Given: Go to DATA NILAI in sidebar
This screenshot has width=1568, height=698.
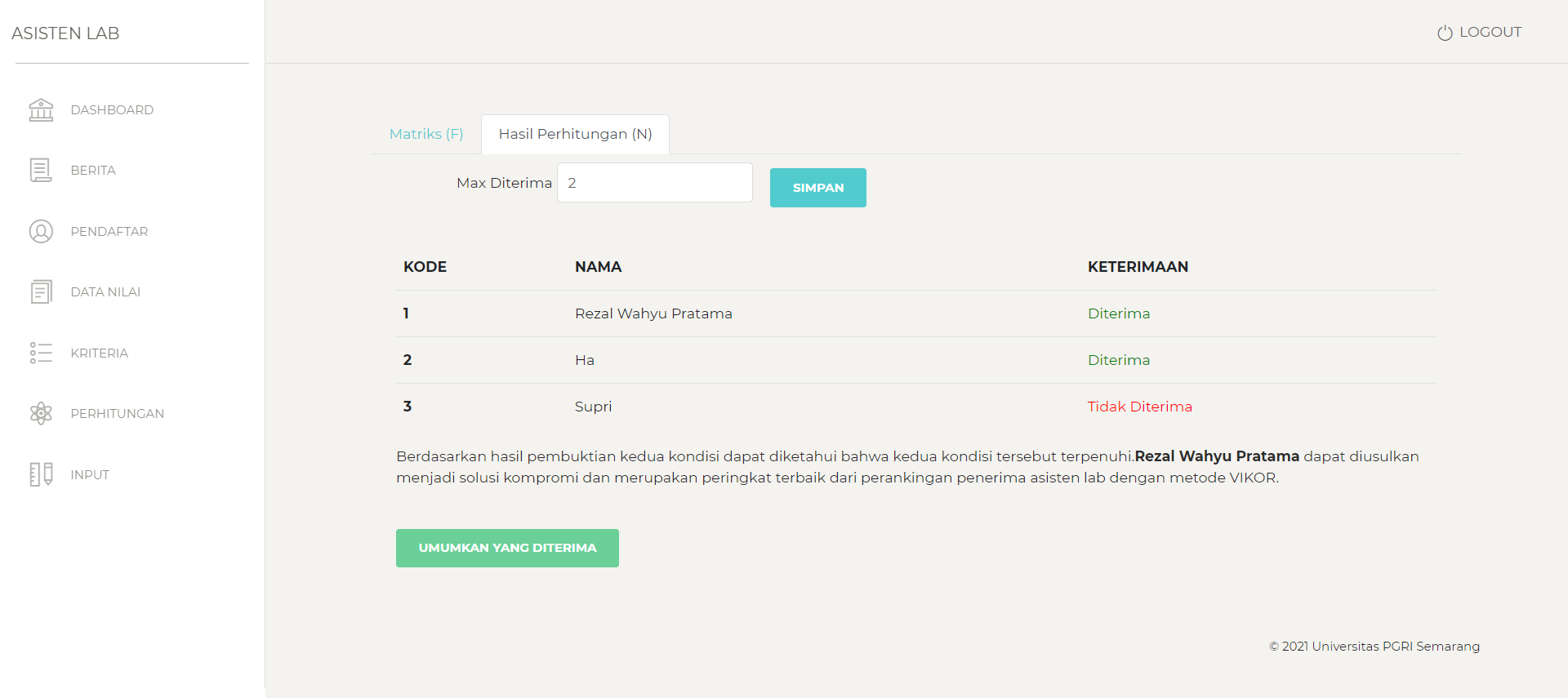Looking at the screenshot, I should (x=105, y=291).
